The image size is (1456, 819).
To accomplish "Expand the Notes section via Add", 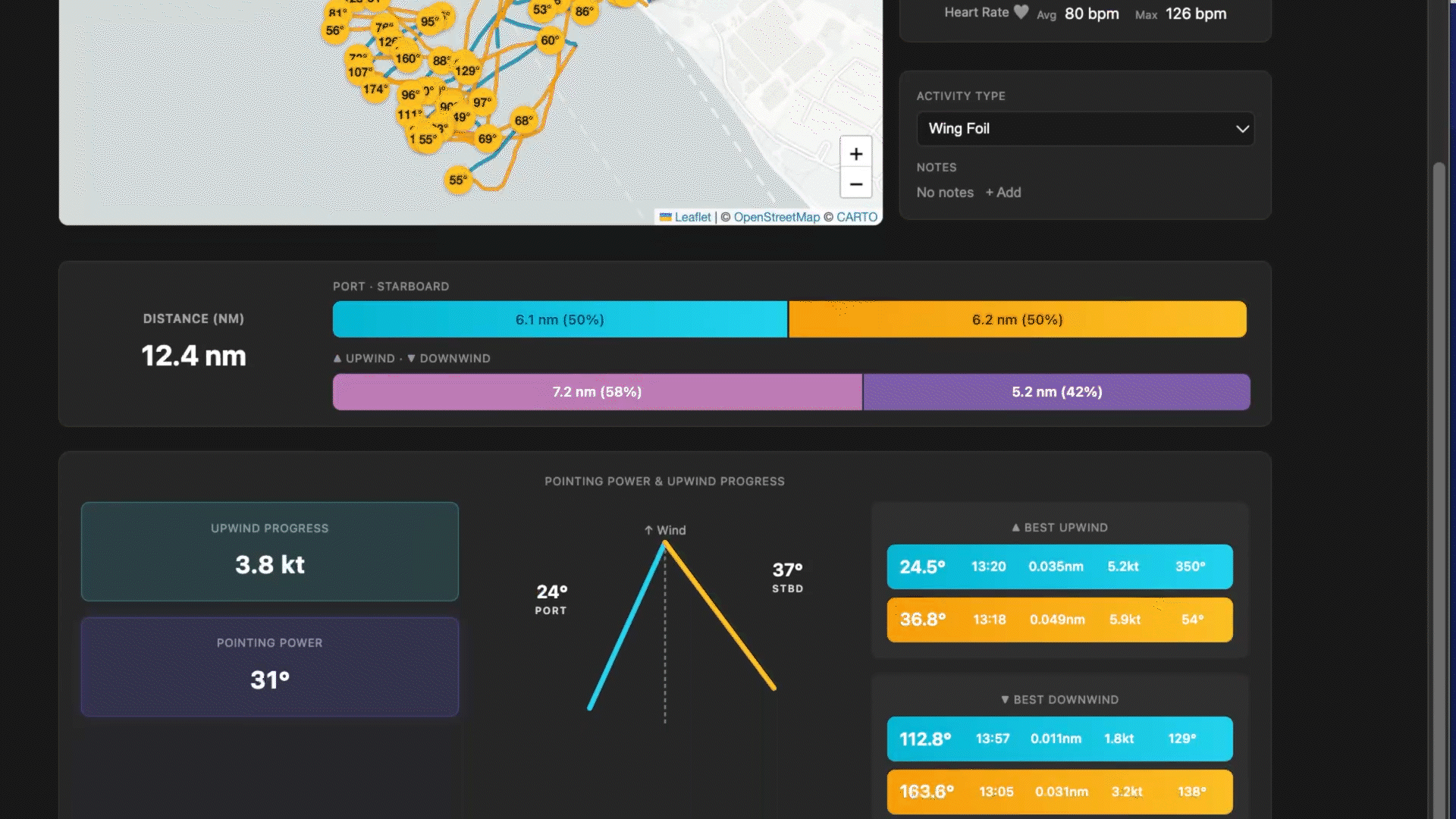I will [x=1003, y=193].
